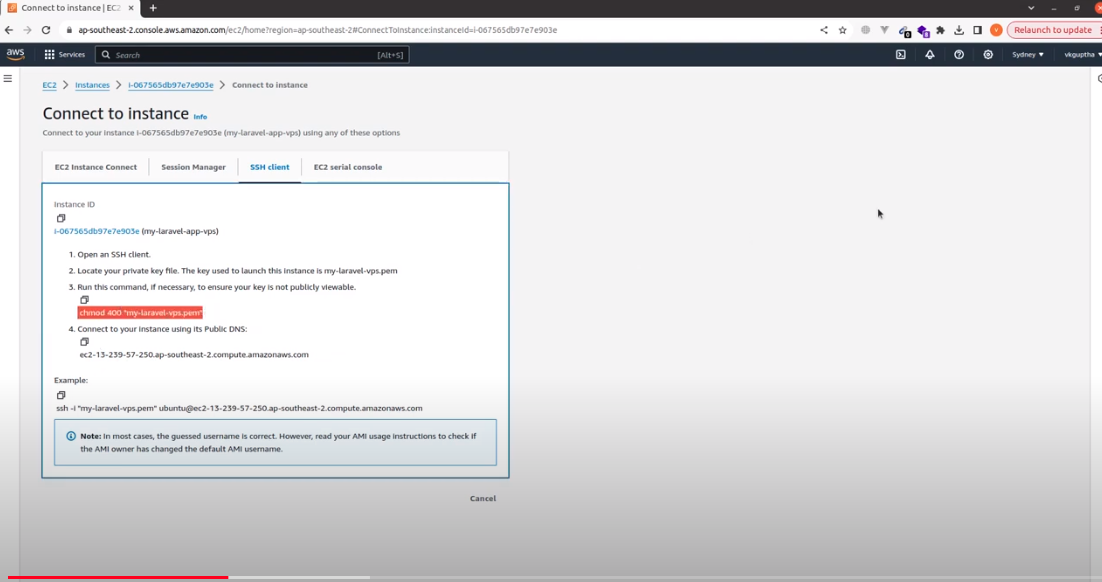The height and width of the screenshot is (582, 1102).
Task: Click the Info link beside the heading
Action: (200, 117)
